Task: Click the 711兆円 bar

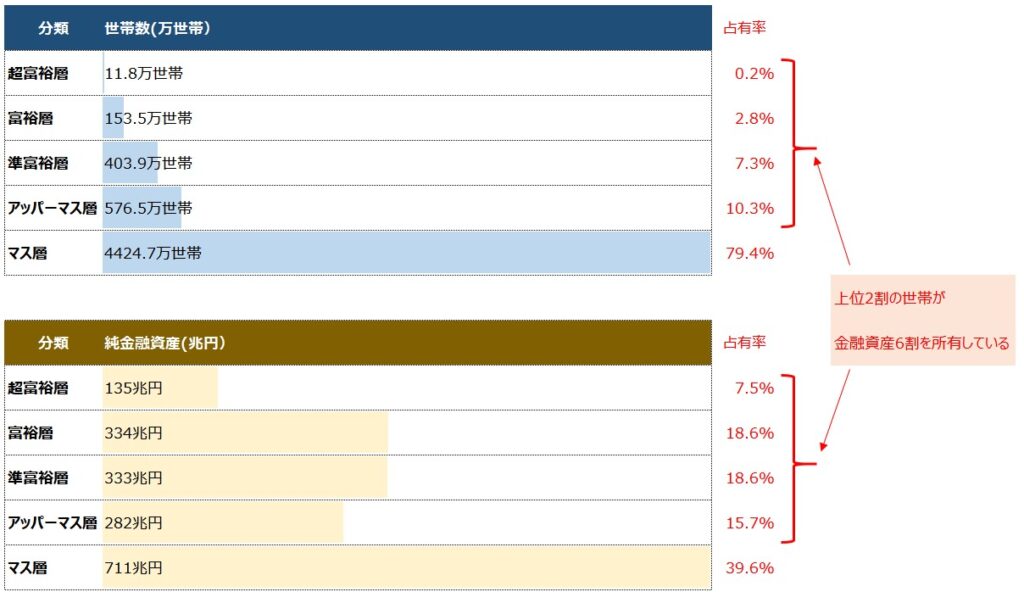Action: tap(406, 568)
